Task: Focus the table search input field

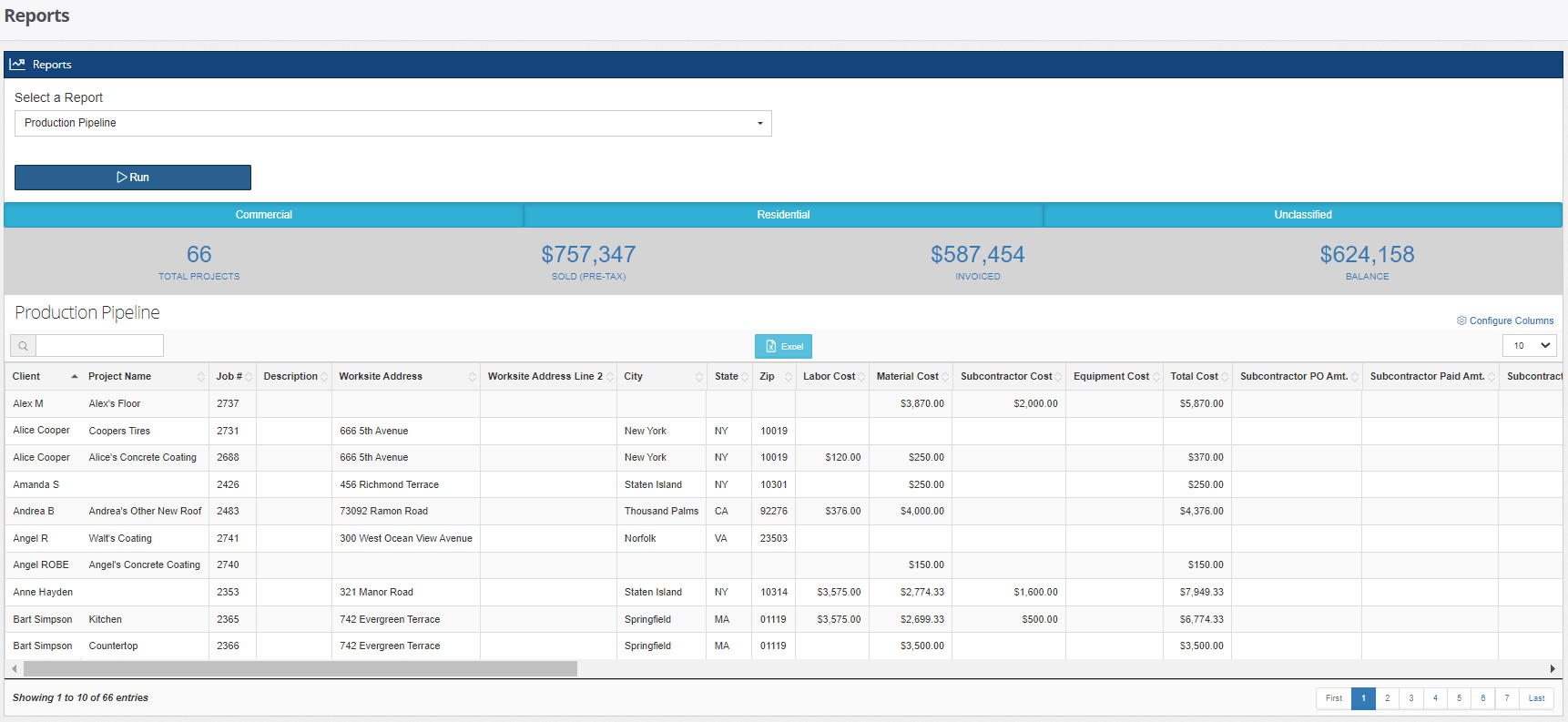Action: [x=99, y=346]
